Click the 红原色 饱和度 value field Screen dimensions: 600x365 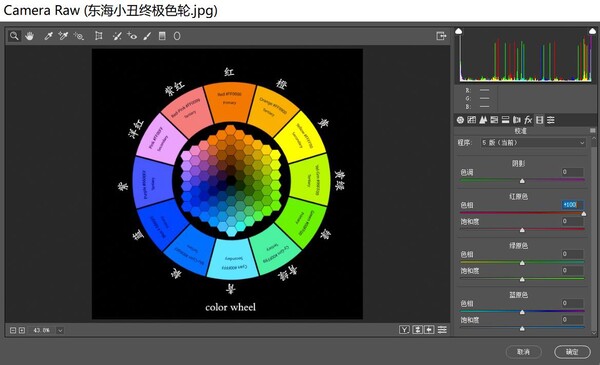click(572, 221)
